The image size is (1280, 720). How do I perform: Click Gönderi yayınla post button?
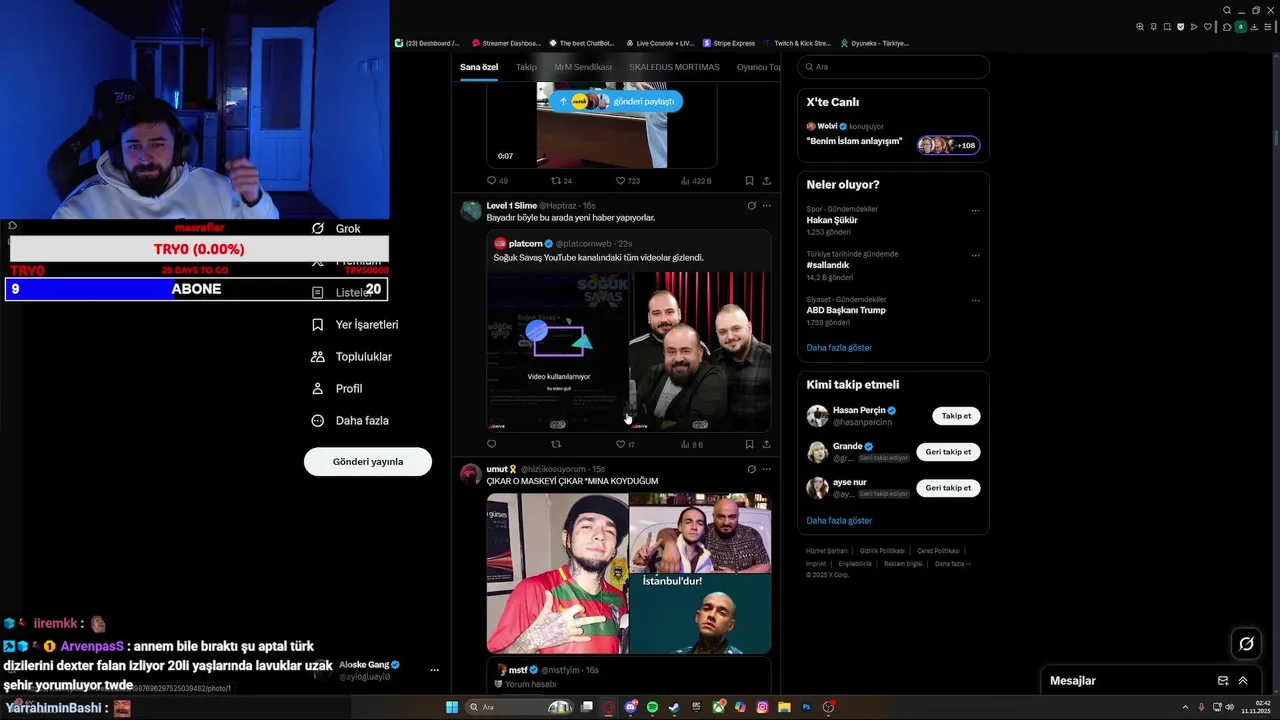[x=368, y=462]
